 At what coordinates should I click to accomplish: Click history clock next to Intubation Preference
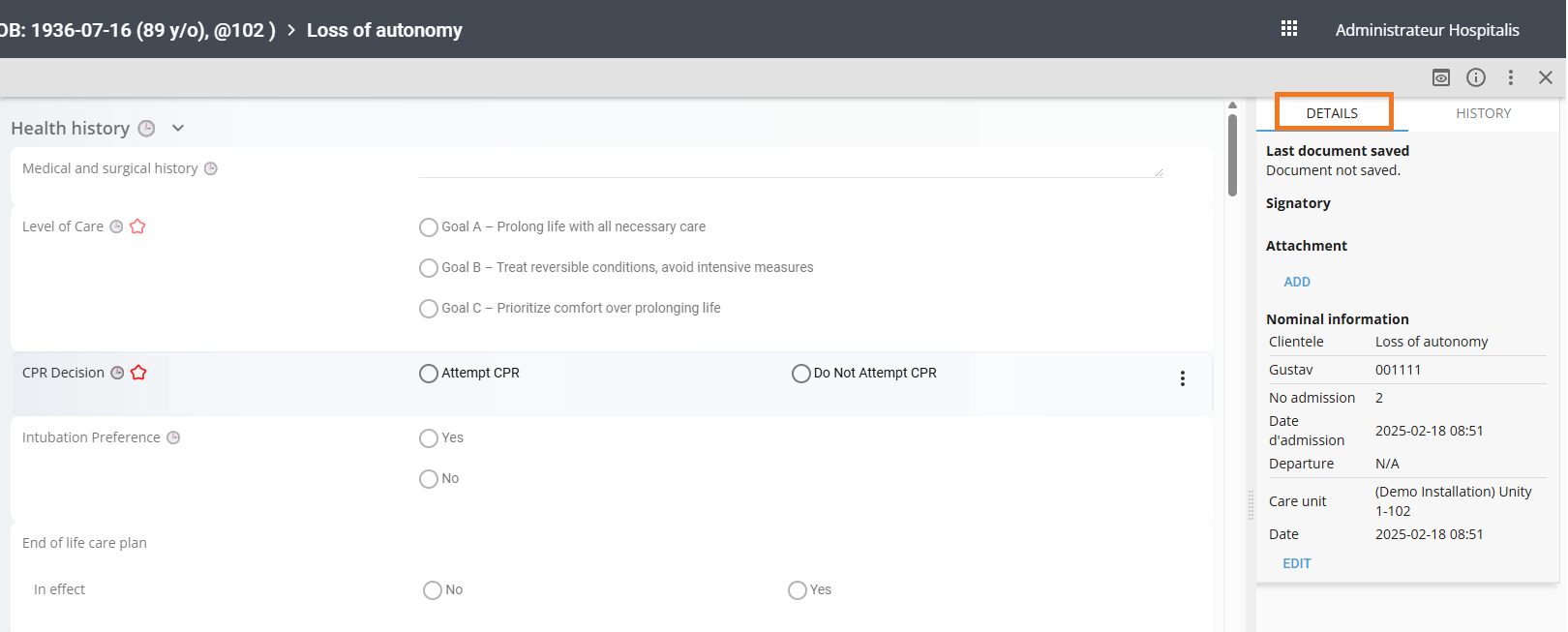click(173, 437)
